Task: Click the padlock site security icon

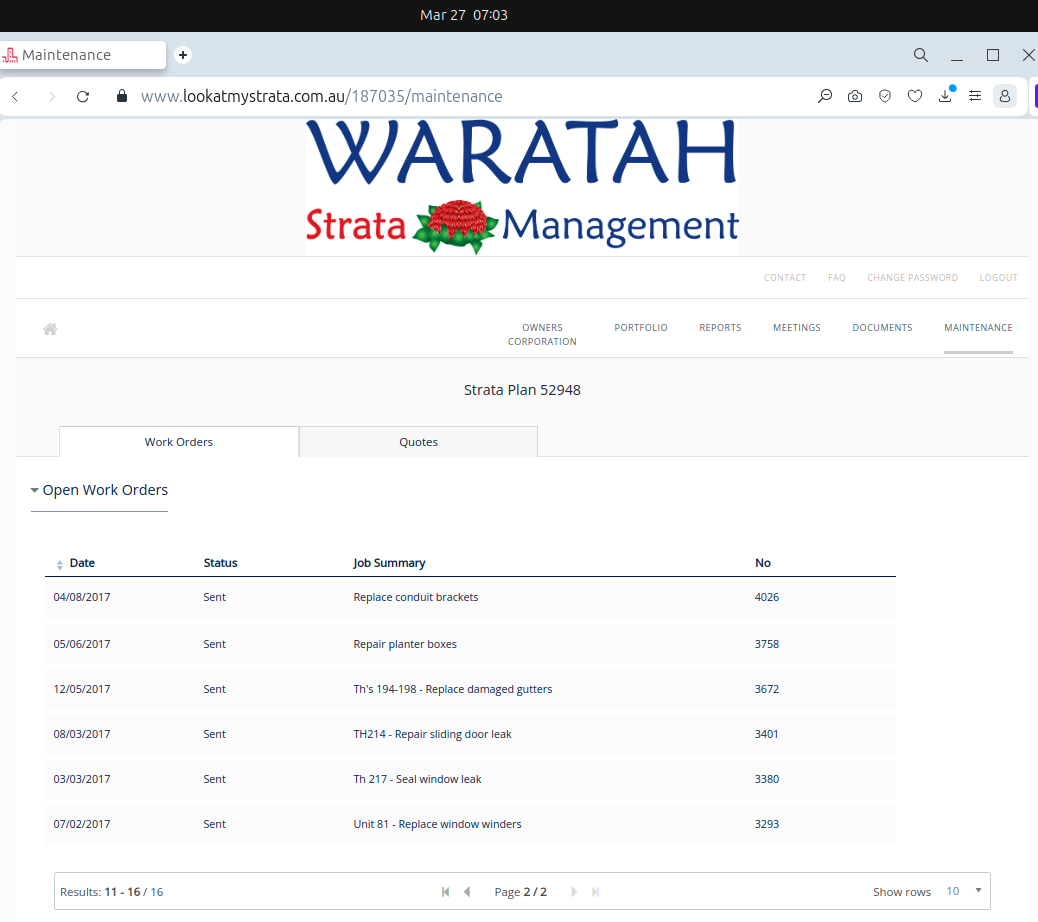Action: [x=122, y=96]
